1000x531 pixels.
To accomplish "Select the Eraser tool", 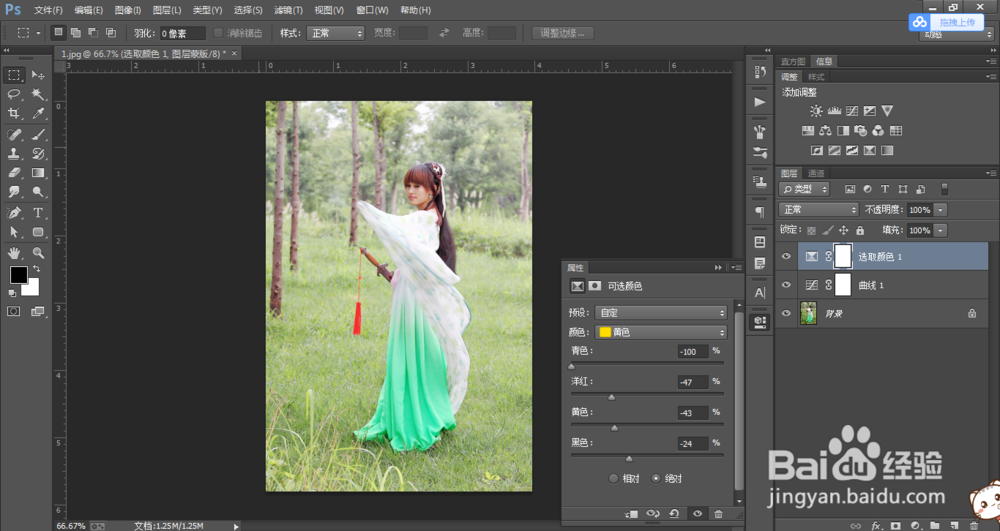I will pyautogui.click(x=14, y=173).
